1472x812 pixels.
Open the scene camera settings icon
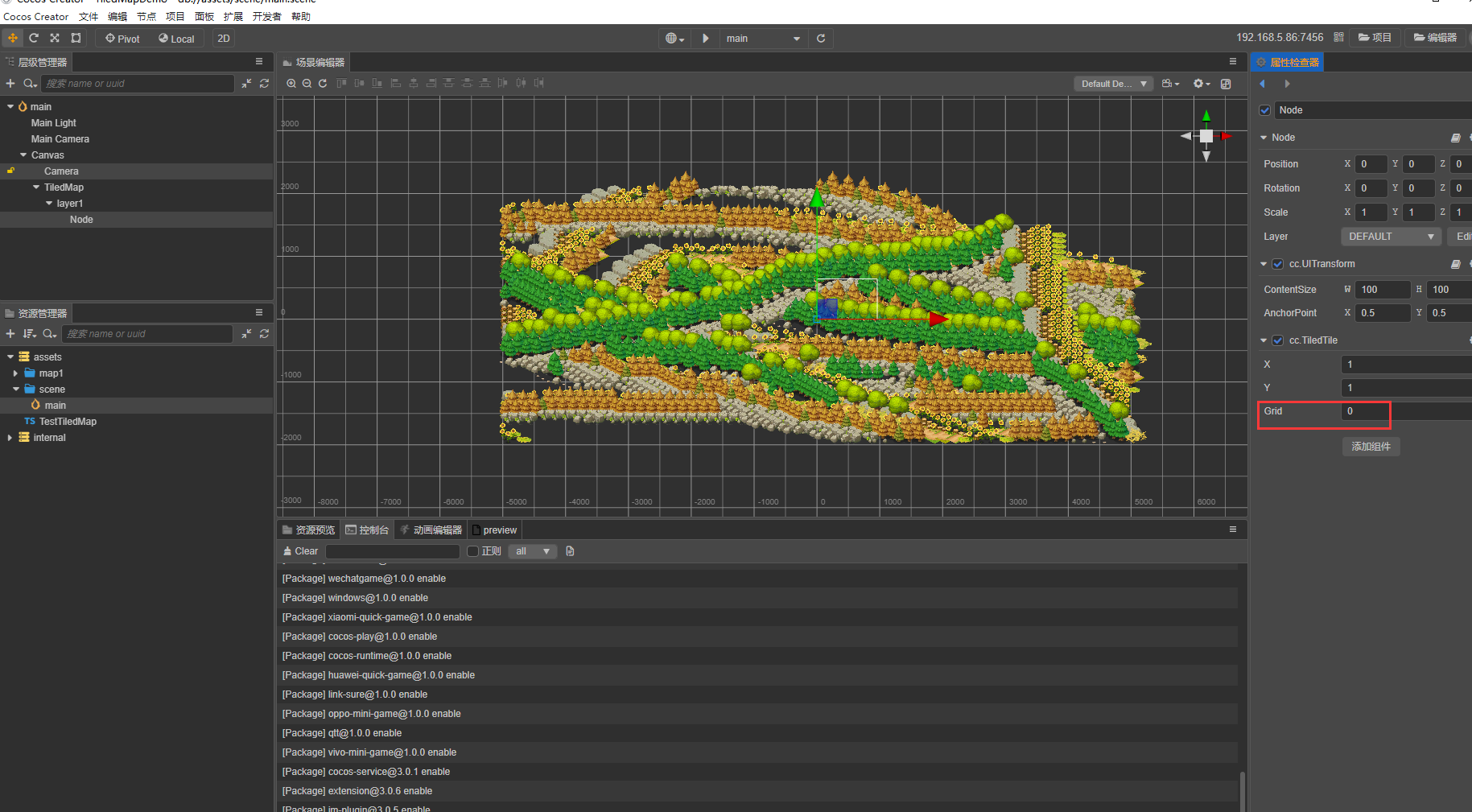tap(1170, 84)
